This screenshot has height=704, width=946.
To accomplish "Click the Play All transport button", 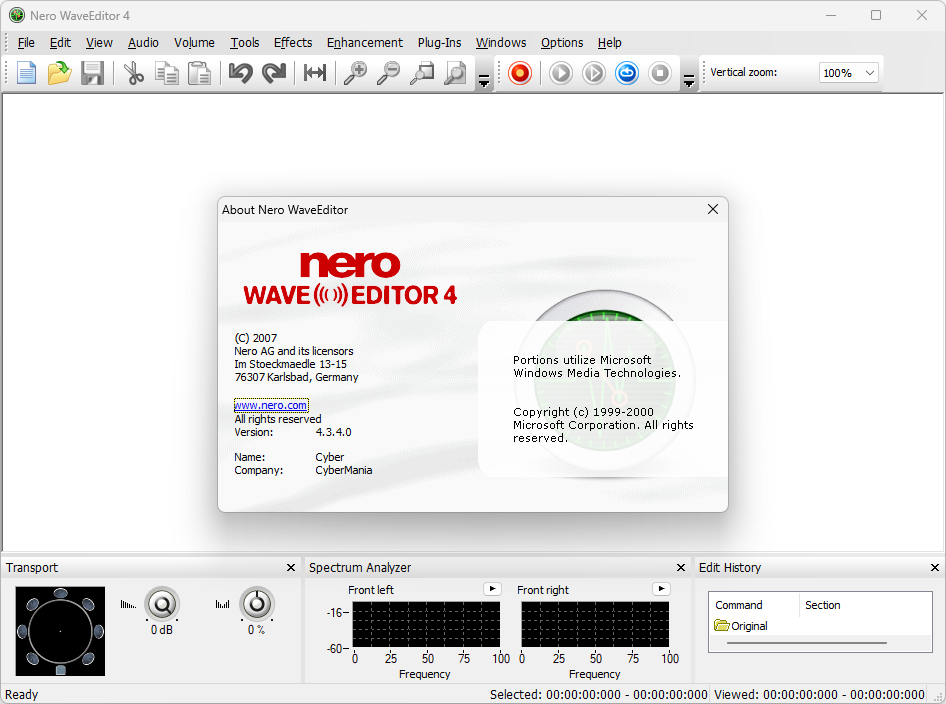I will point(560,73).
